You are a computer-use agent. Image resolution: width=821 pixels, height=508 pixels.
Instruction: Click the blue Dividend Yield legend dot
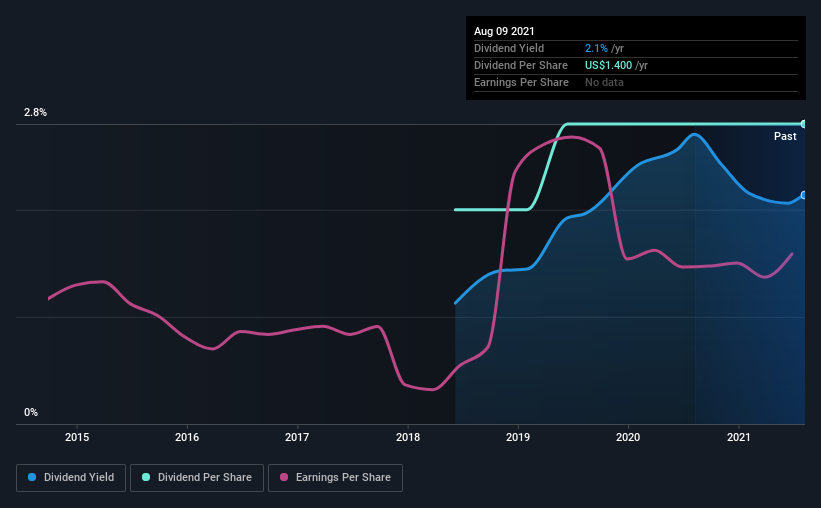[x=32, y=477]
